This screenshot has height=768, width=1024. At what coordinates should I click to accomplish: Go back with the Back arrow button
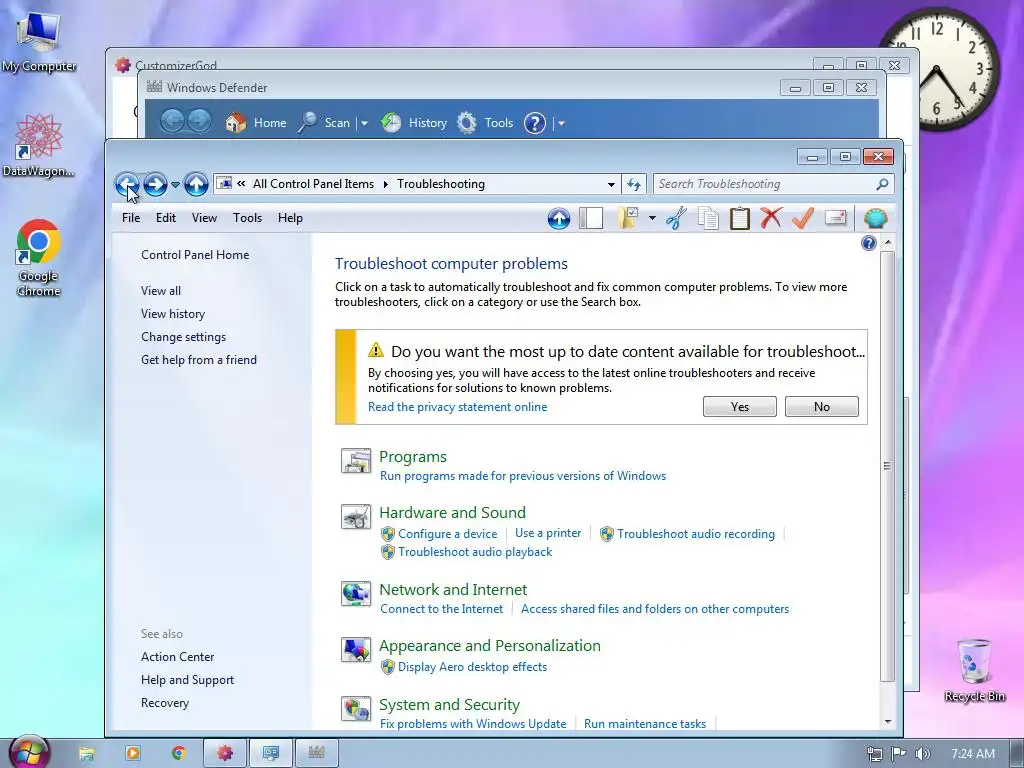127,185
